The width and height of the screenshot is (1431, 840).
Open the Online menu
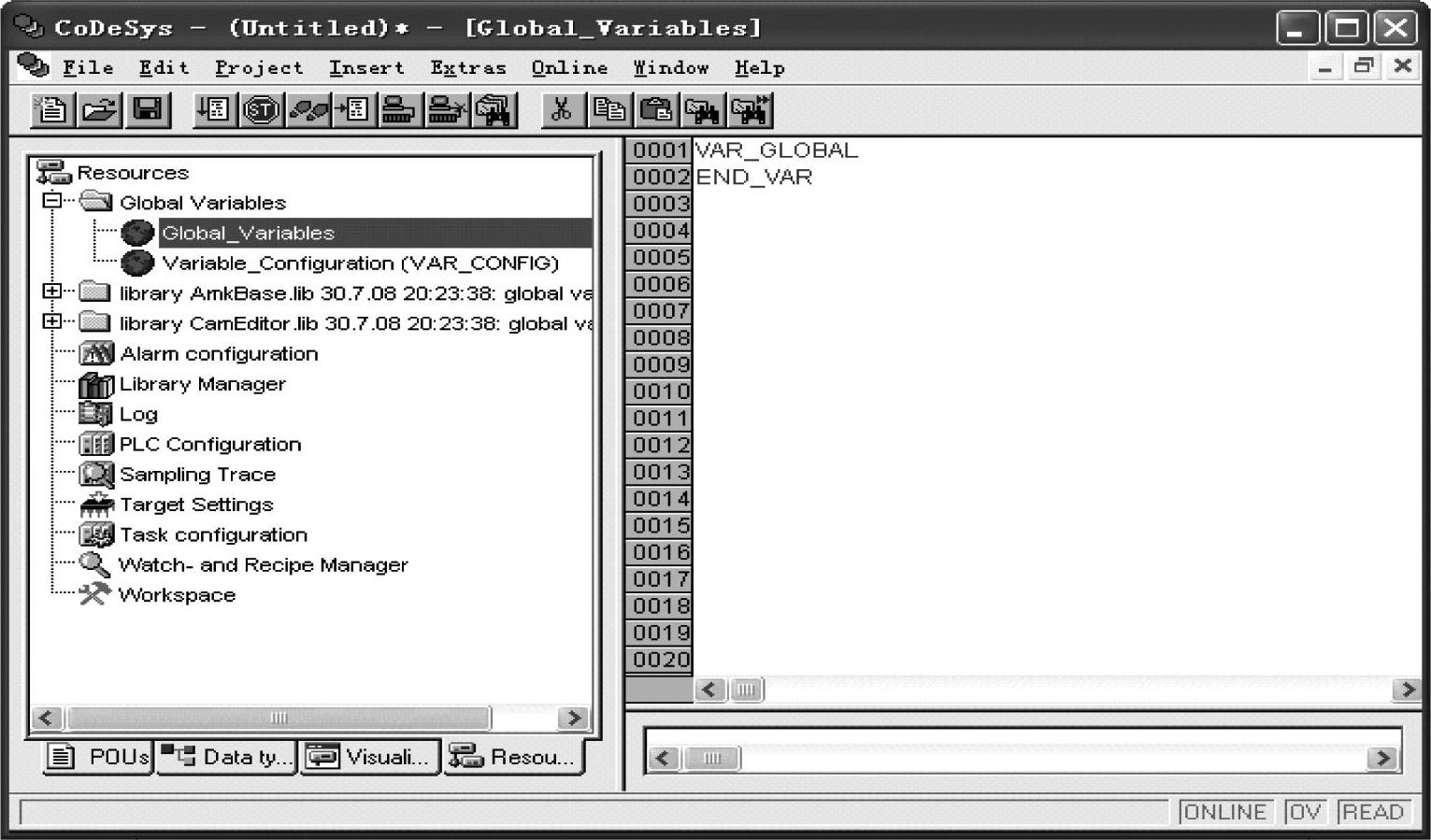pyautogui.click(x=569, y=68)
